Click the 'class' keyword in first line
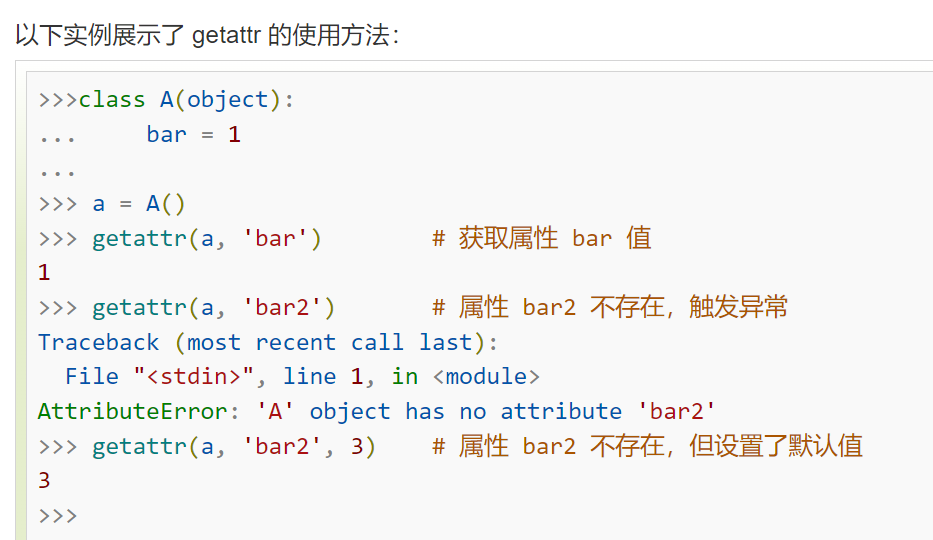Screen dimensions: 933x540 pos(112,99)
